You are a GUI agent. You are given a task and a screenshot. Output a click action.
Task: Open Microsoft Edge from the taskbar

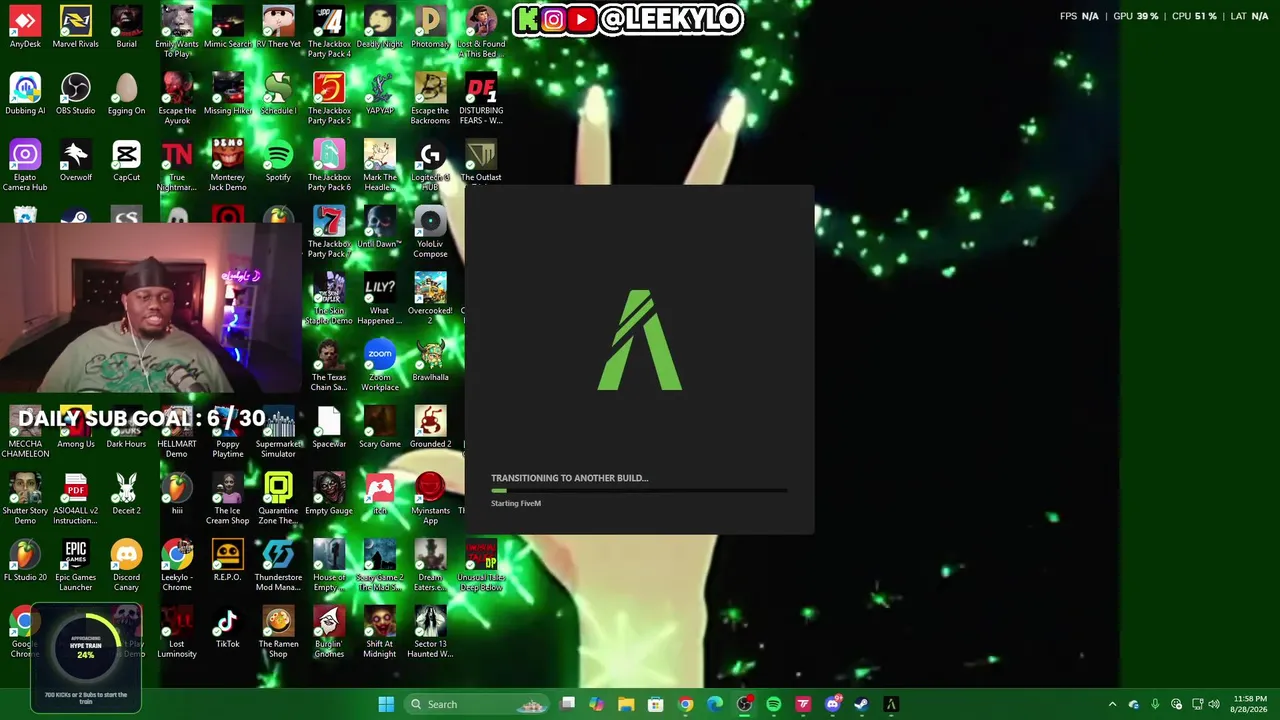[715, 704]
